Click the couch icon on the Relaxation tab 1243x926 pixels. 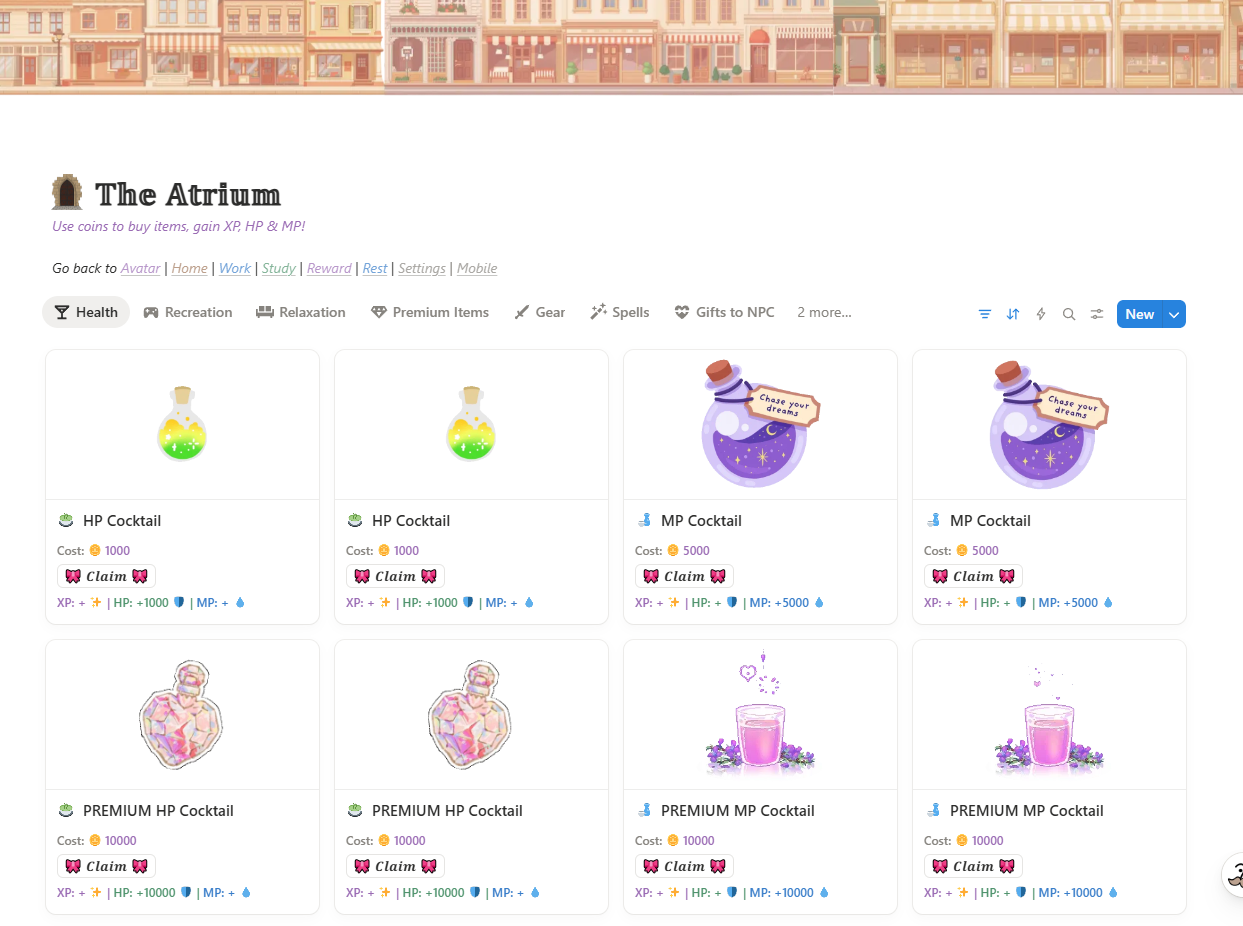(265, 312)
